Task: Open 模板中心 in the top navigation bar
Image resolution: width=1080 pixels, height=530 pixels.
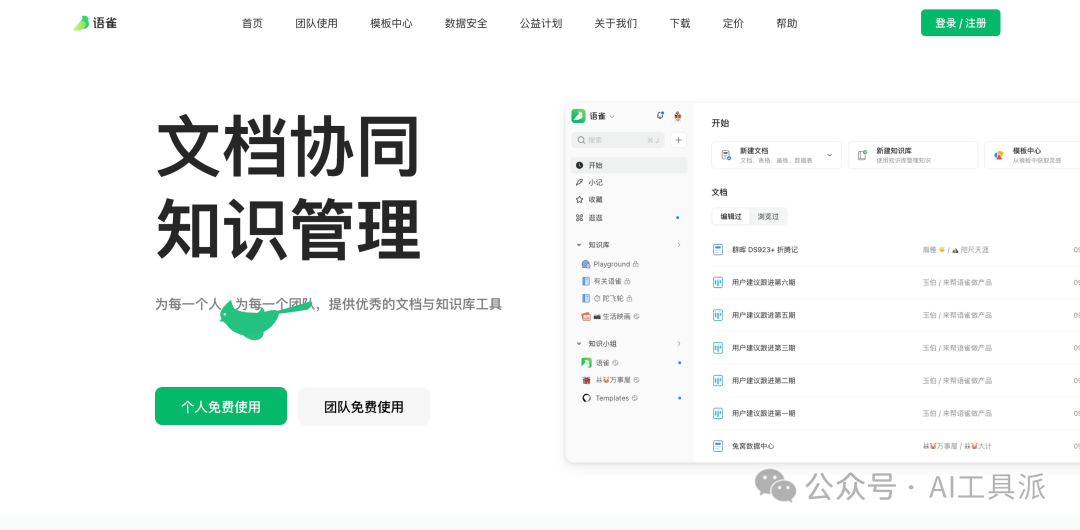Action: coord(391,23)
